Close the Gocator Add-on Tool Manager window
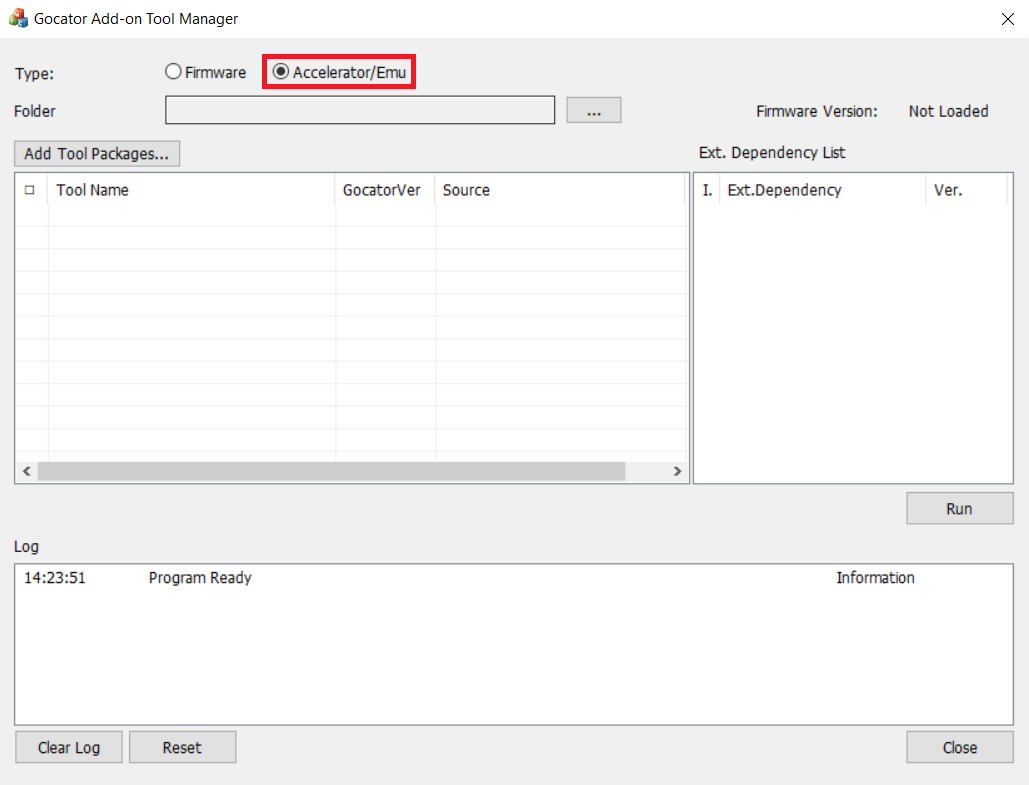The width and height of the screenshot is (1029, 785). pos(1008,19)
